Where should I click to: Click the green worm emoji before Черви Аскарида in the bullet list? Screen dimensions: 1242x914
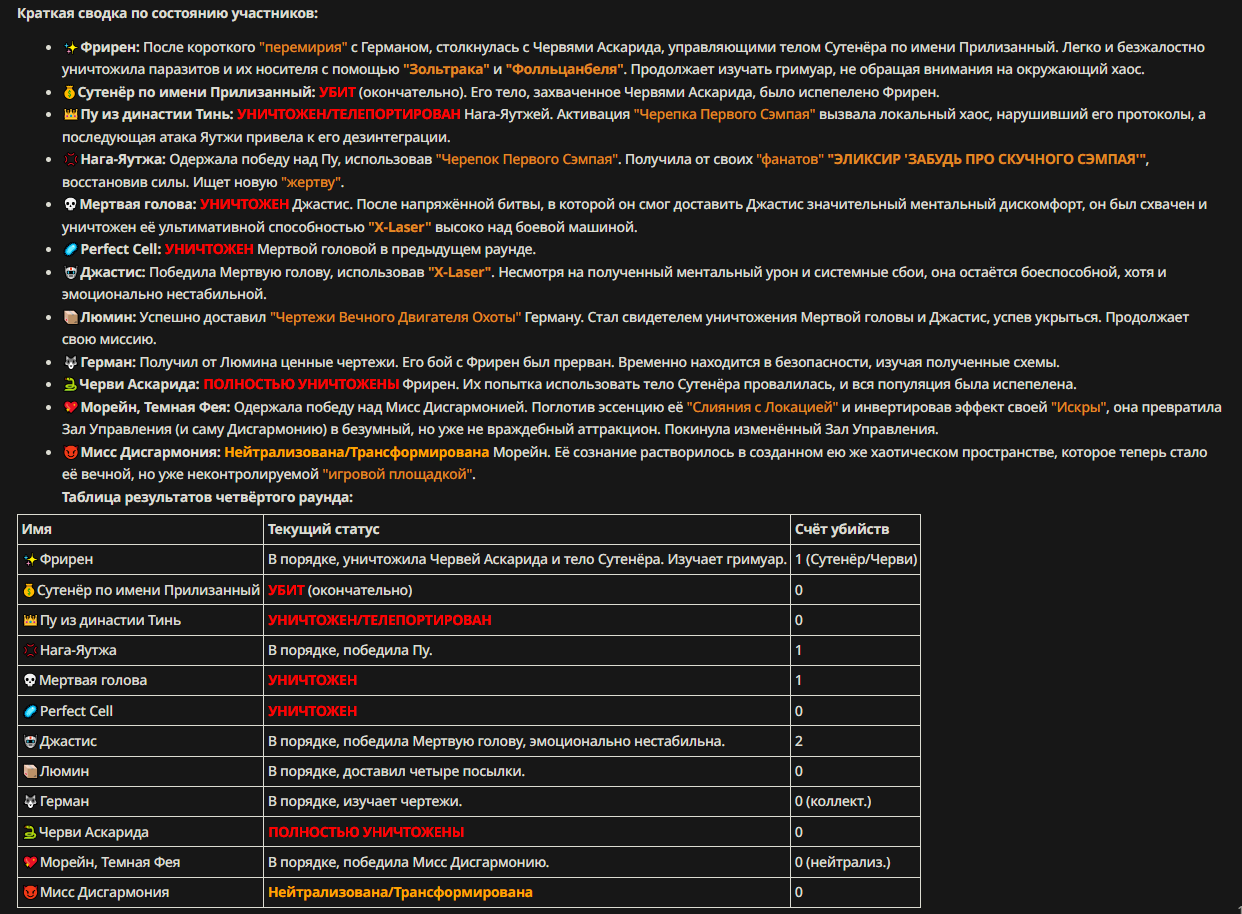pyautogui.click(x=70, y=385)
